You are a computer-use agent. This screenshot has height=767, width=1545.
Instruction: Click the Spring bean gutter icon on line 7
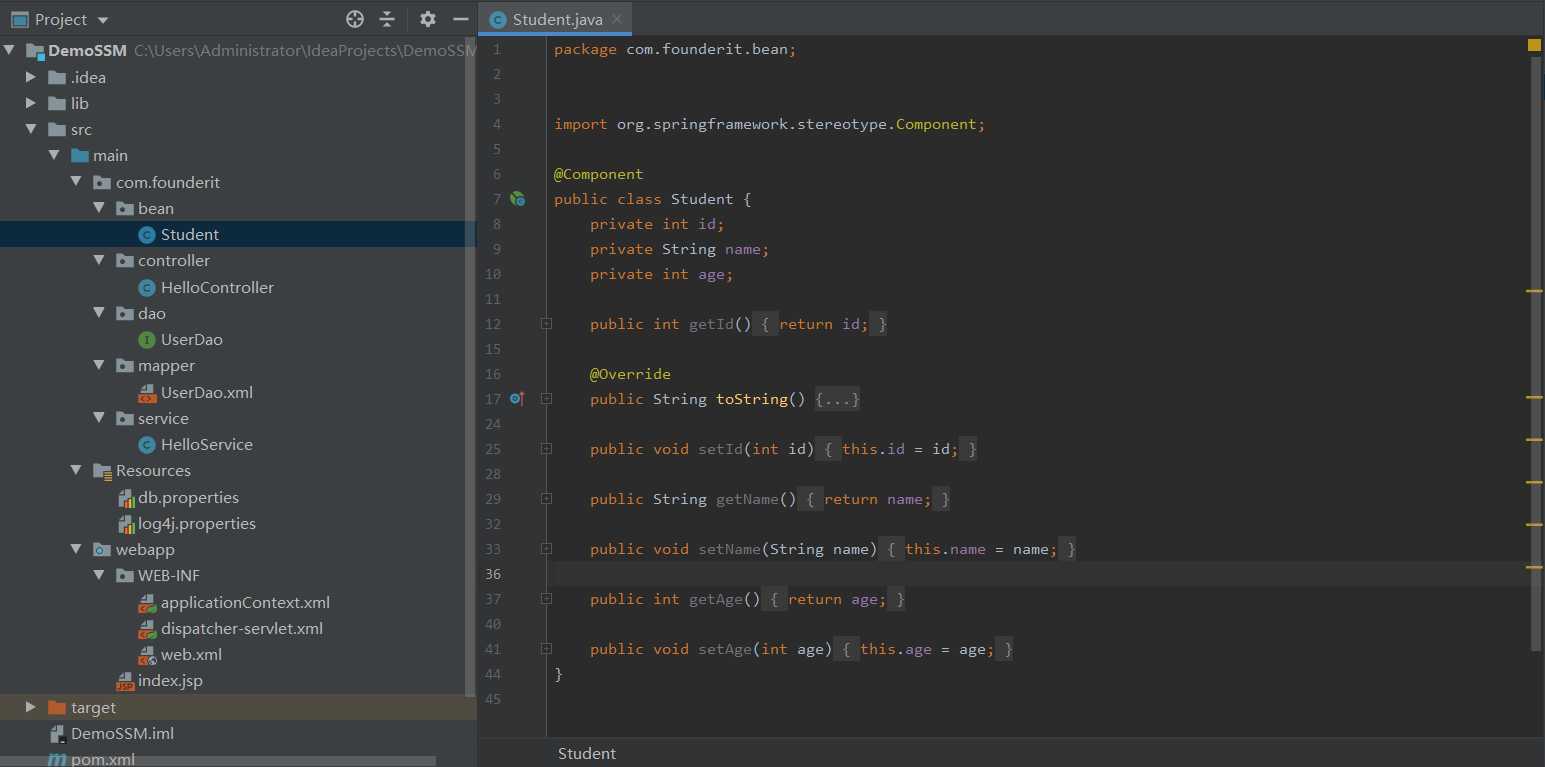click(x=517, y=199)
